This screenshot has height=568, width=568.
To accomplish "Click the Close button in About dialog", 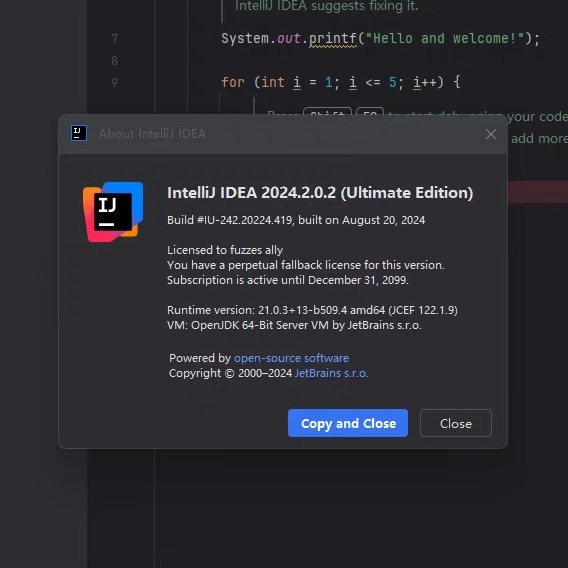I will click(x=456, y=423).
